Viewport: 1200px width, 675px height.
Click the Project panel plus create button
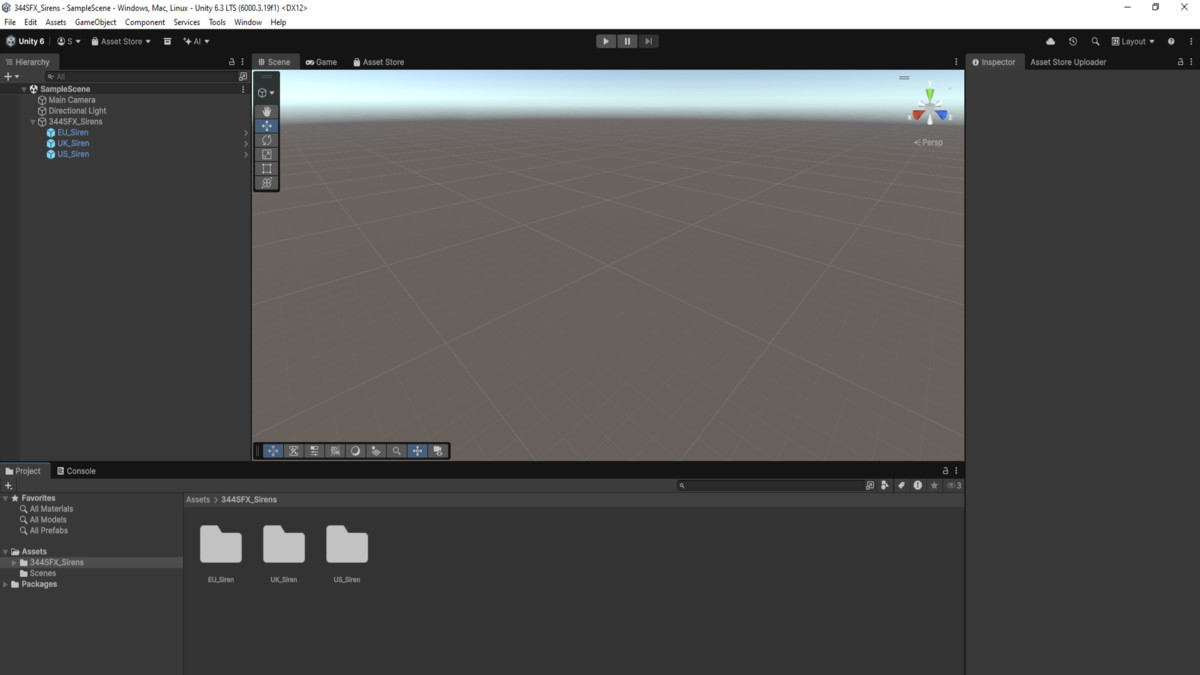(9, 485)
